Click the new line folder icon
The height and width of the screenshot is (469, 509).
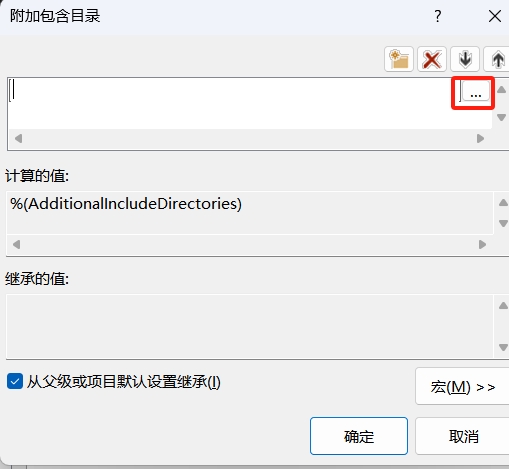click(399, 59)
